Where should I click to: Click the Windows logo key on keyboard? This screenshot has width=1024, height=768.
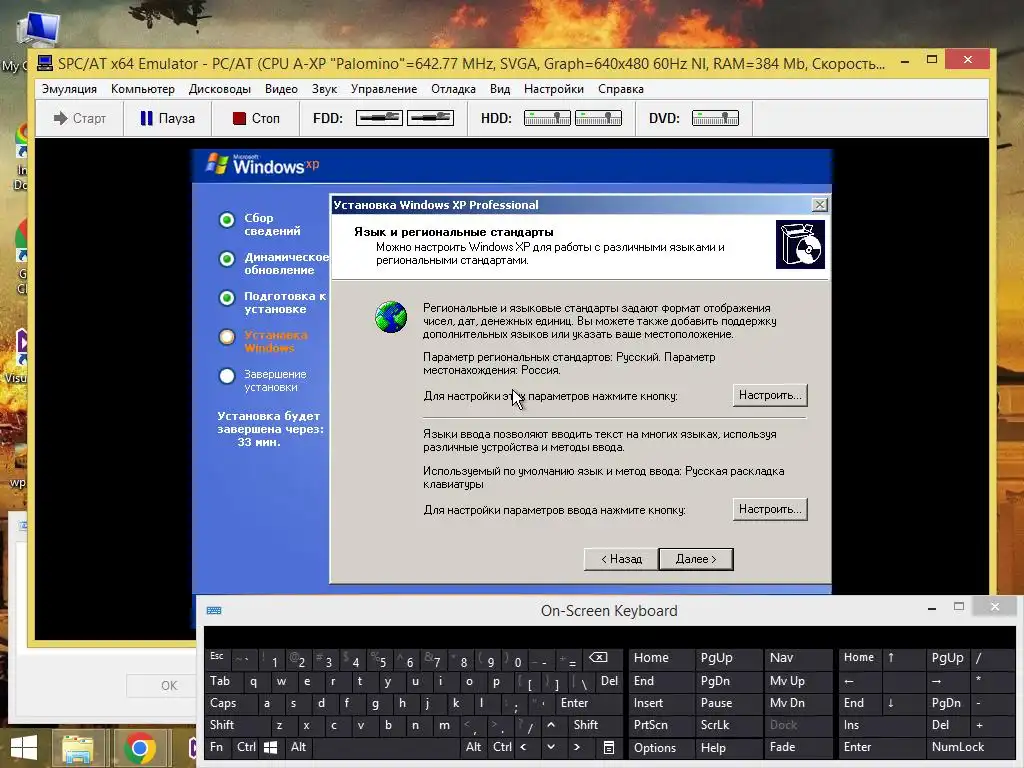point(270,748)
